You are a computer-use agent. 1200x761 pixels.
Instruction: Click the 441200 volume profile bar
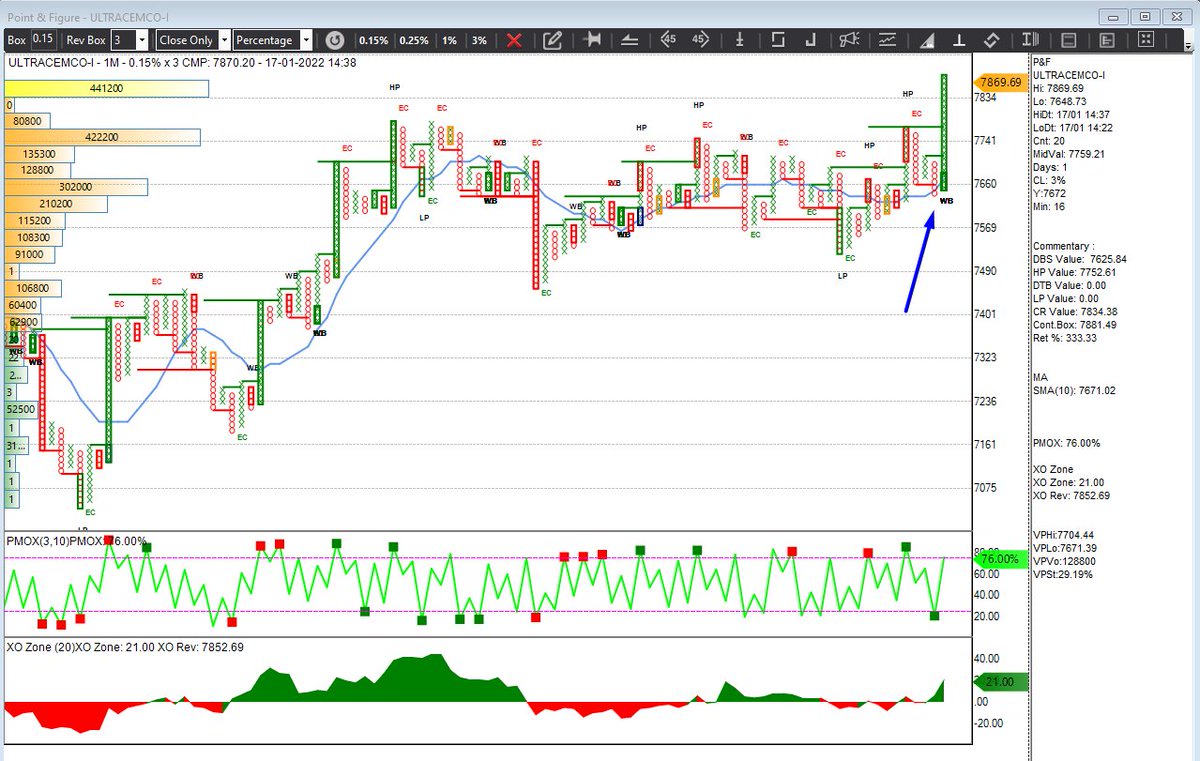106,88
